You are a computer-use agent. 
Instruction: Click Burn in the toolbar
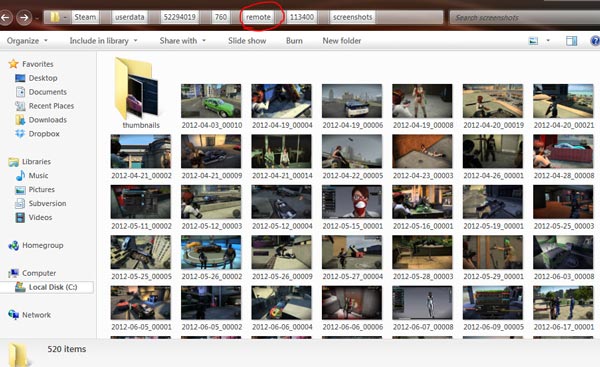coord(294,41)
